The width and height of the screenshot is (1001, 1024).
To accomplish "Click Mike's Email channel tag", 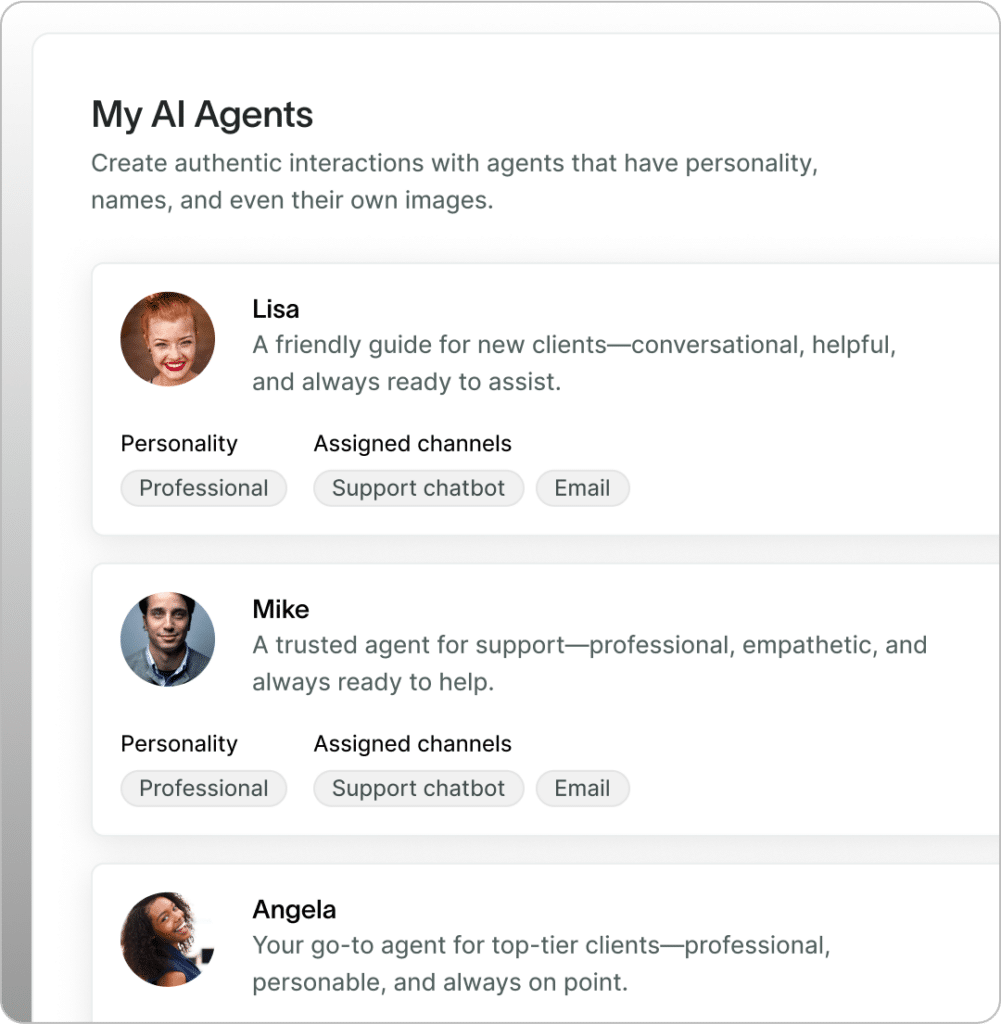I will [x=582, y=788].
